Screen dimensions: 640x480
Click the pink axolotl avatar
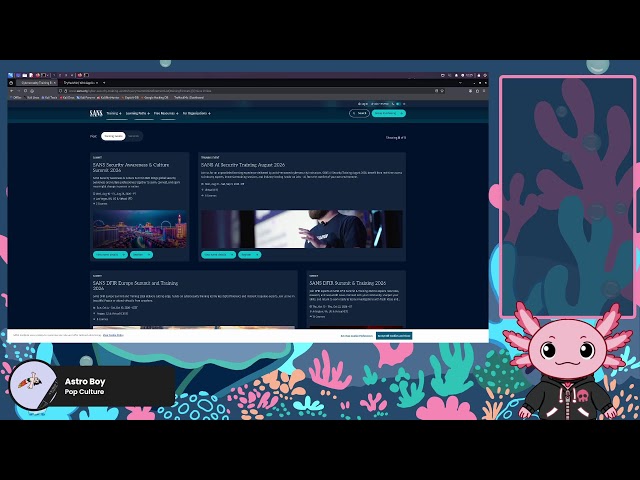click(x=567, y=361)
